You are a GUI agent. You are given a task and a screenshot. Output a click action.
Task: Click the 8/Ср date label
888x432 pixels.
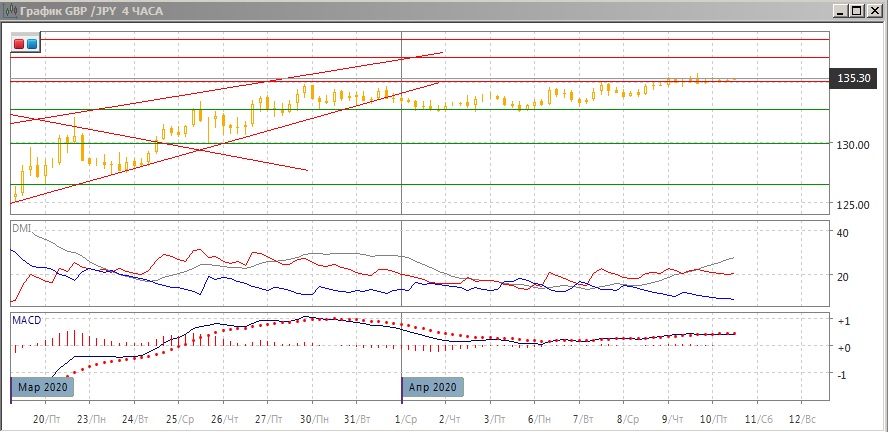[627, 419]
